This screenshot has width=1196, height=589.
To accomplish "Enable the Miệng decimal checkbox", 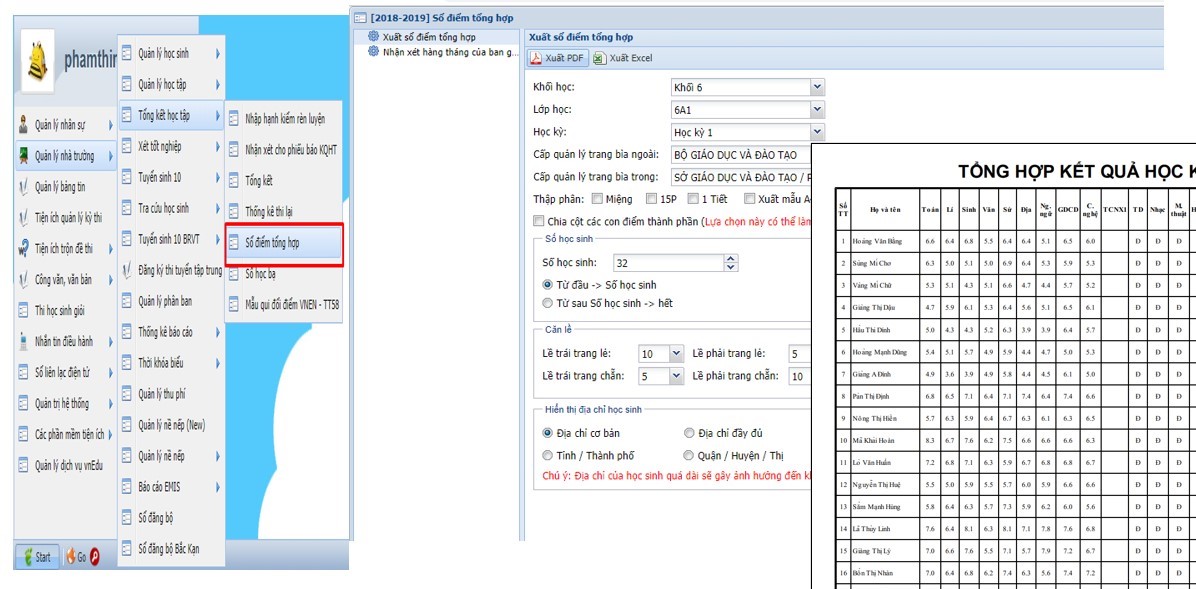I will pos(597,199).
